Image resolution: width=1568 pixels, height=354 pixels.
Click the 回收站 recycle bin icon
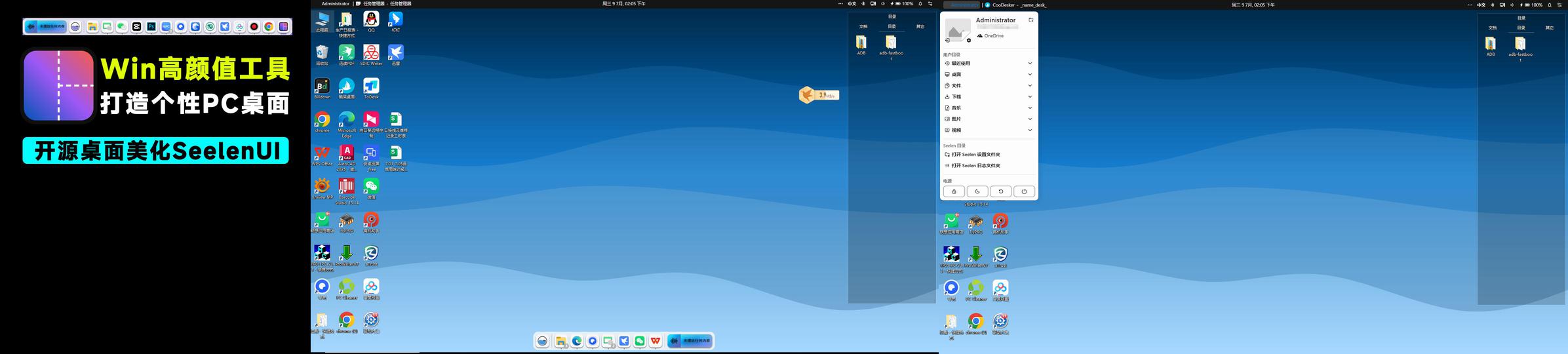[322, 53]
